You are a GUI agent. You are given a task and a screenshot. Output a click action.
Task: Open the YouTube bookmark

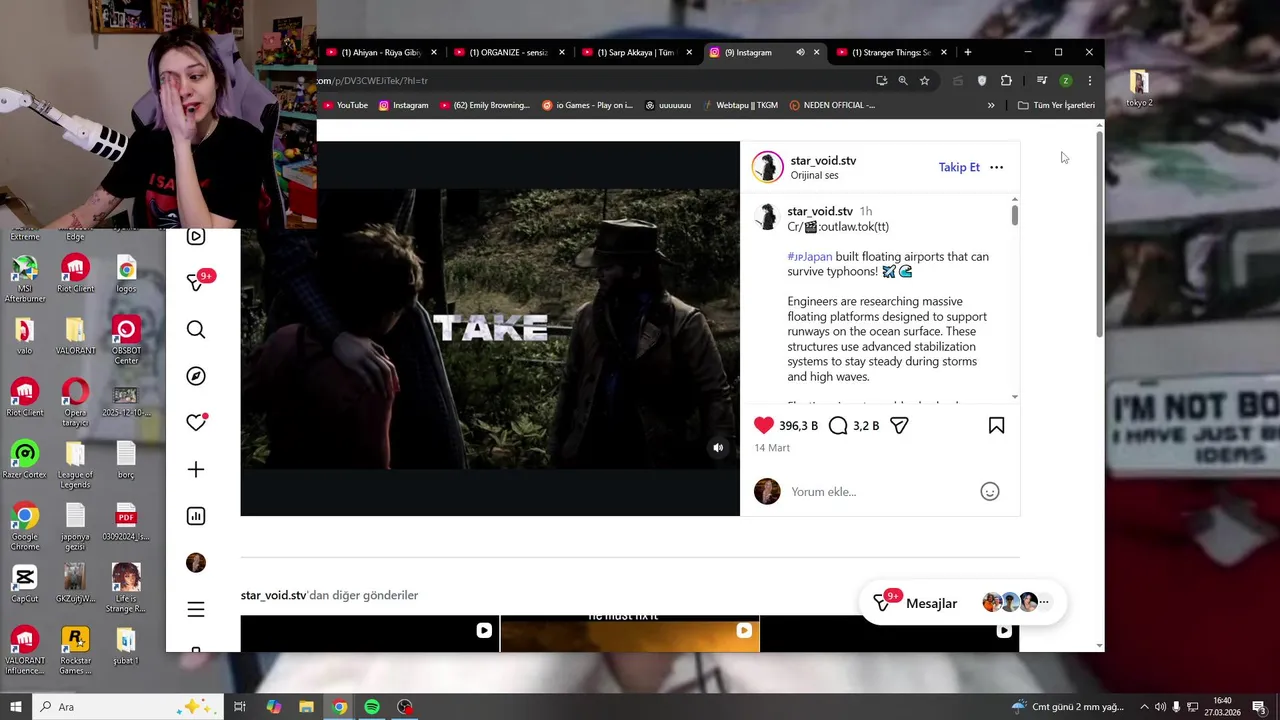click(346, 105)
